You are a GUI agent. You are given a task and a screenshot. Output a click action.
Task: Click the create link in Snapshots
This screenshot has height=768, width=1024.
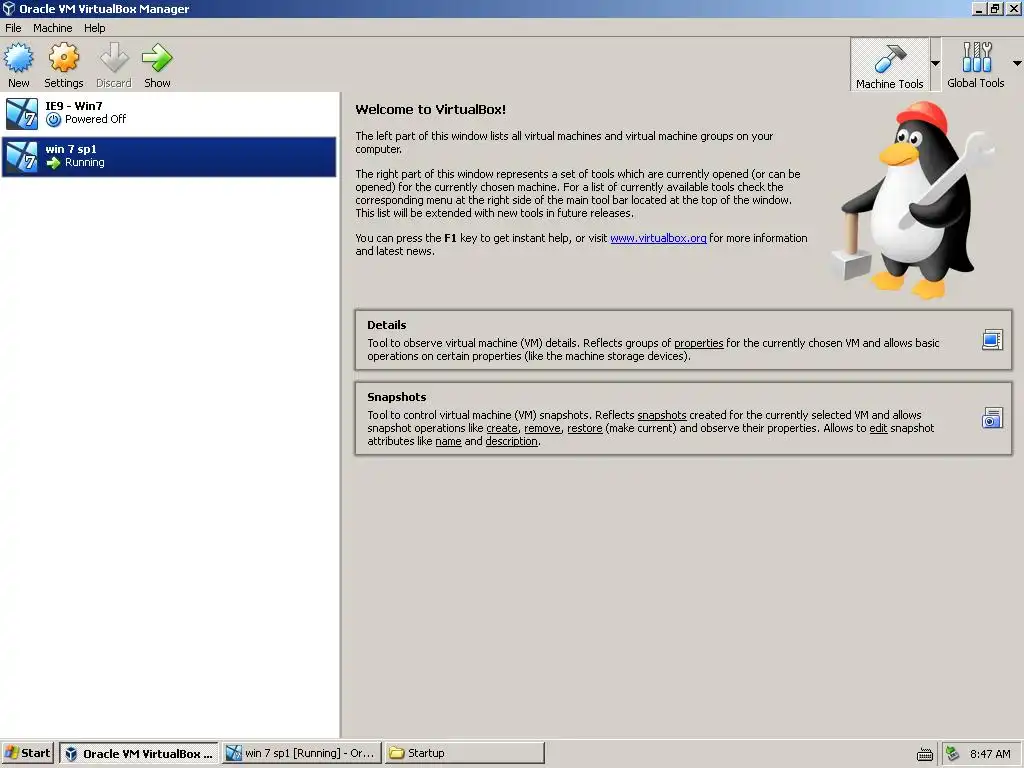point(502,428)
